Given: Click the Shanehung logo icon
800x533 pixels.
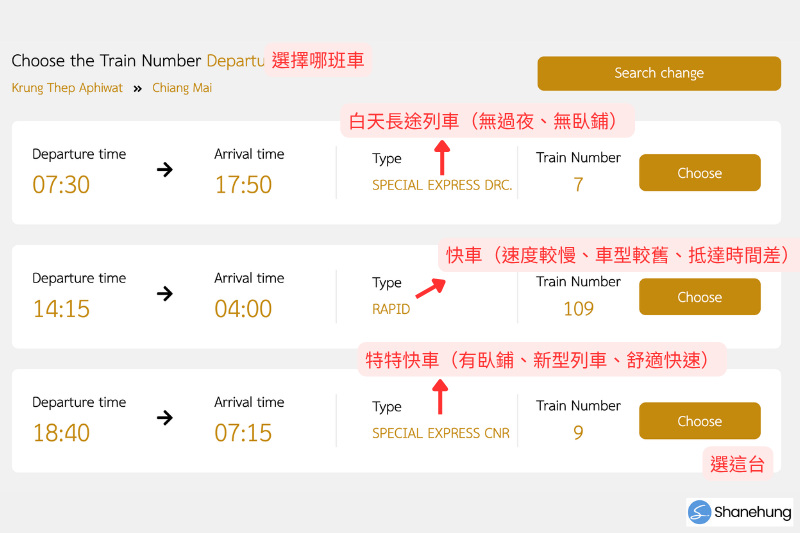Looking at the screenshot, I should (699, 512).
